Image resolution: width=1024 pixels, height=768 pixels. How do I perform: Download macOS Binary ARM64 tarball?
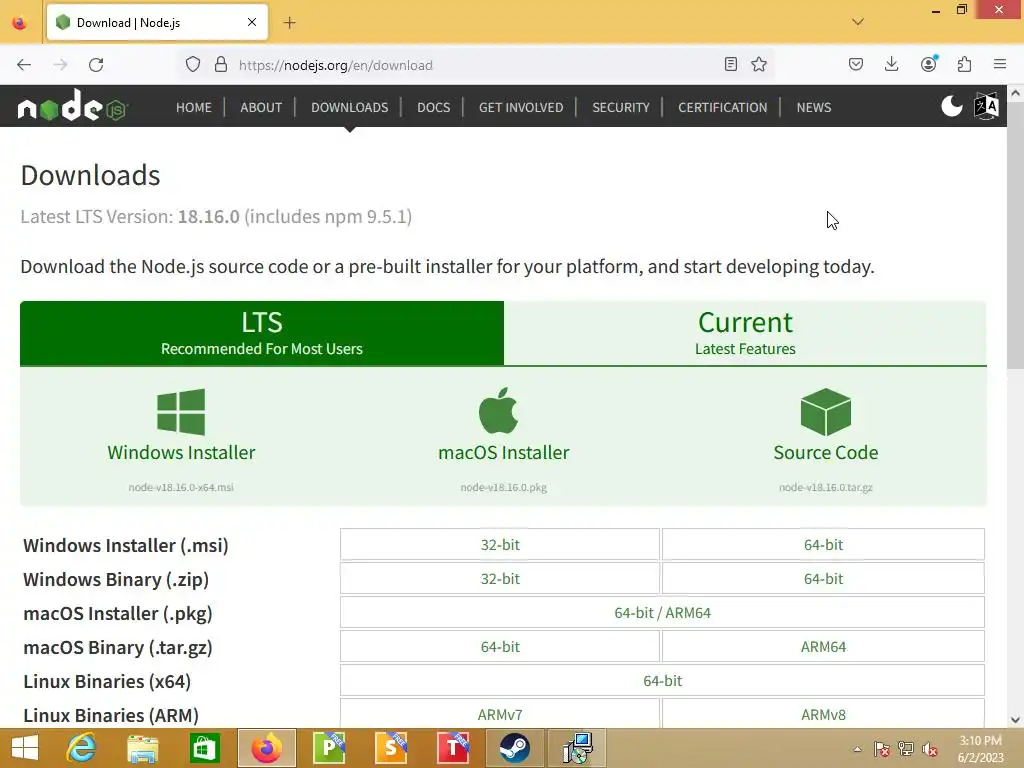[x=823, y=647]
